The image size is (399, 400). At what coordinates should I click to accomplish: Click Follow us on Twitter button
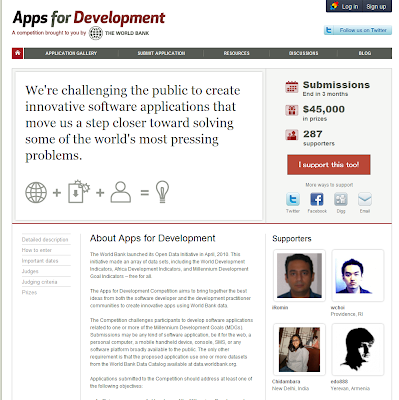click(358, 30)
